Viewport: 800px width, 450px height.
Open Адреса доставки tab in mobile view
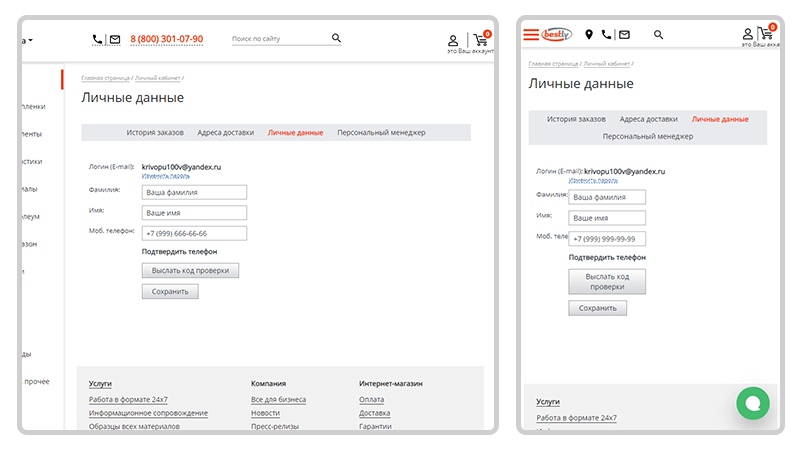pyautogui.click(x=648, y=119)
